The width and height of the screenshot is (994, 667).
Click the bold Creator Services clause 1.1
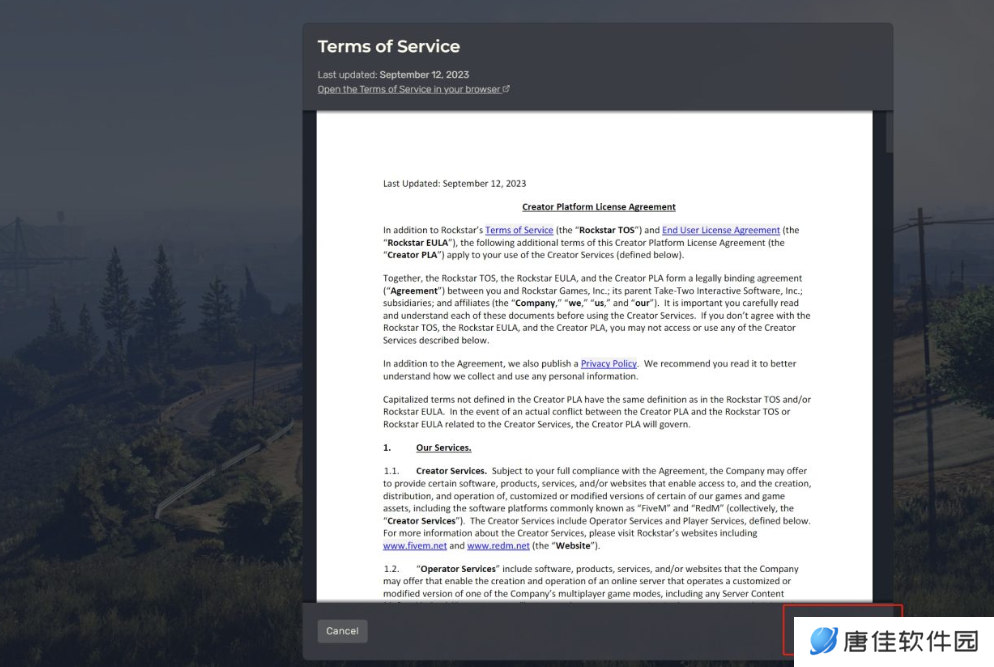(451, 471)
